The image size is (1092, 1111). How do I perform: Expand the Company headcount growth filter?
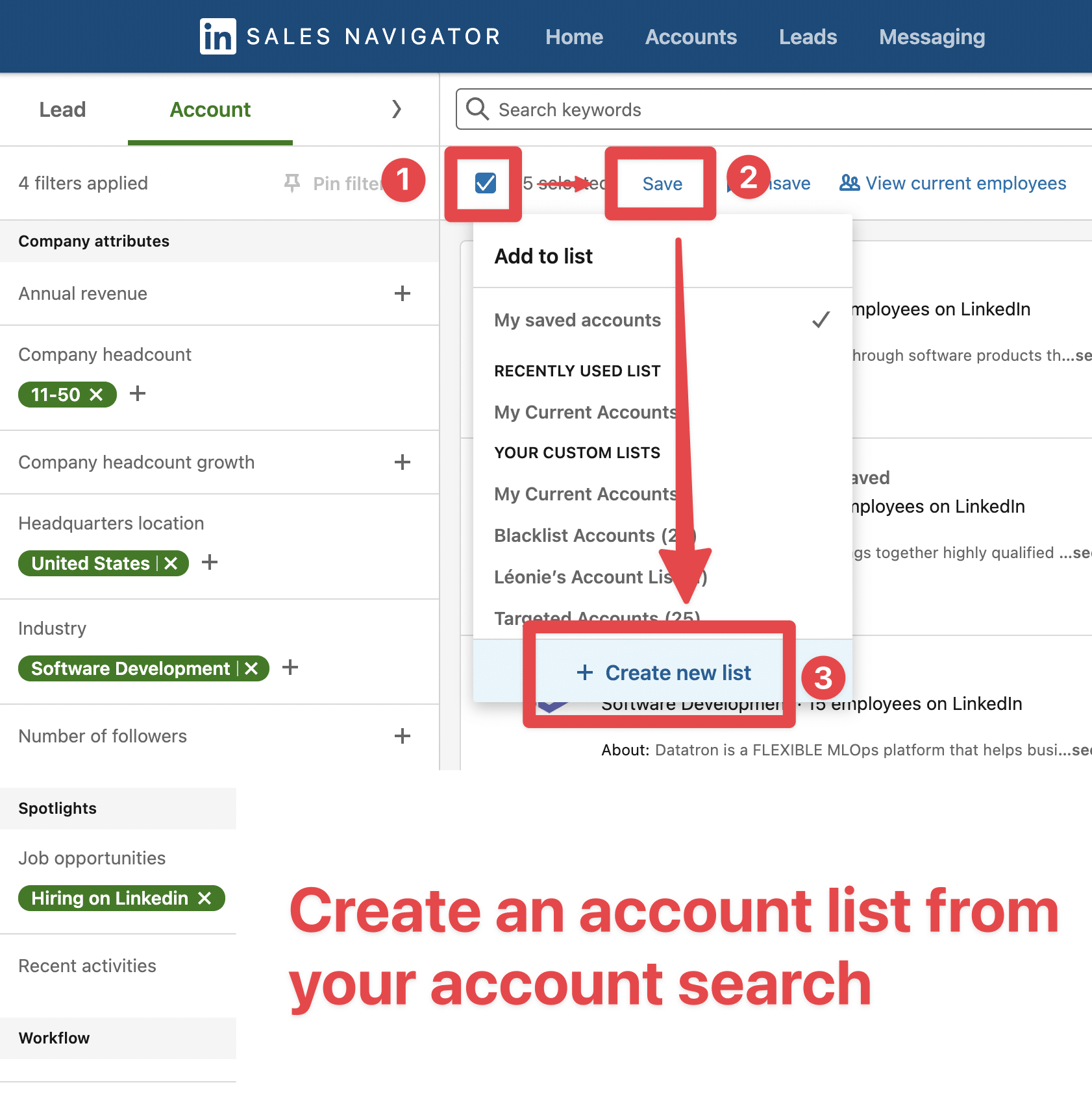403,462
